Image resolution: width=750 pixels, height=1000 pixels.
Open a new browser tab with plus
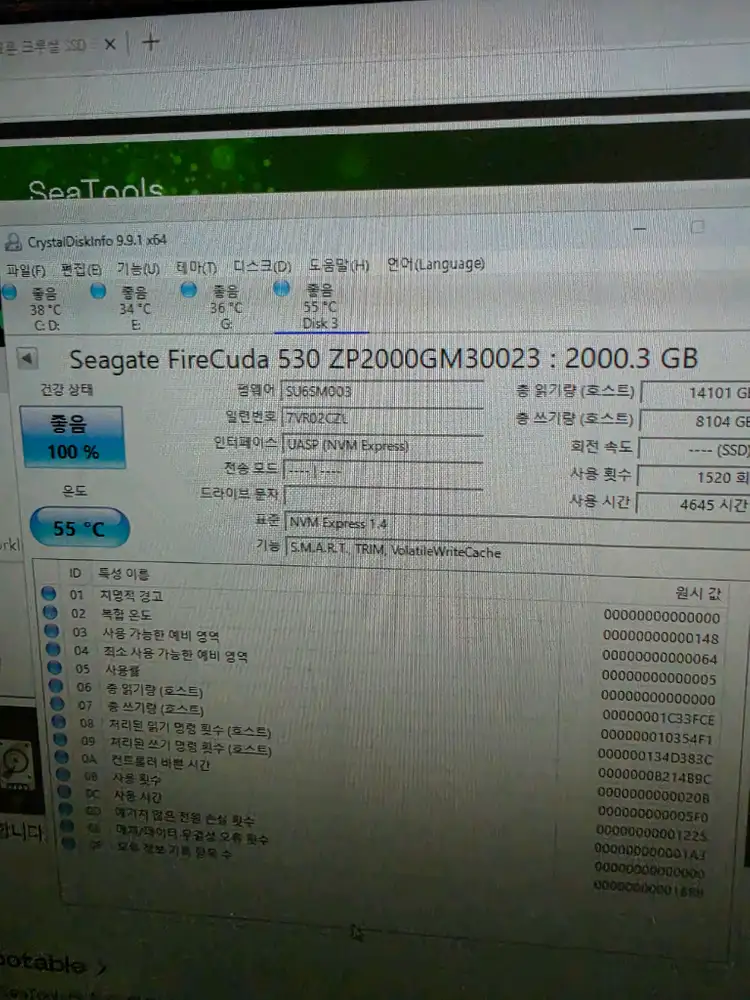151,42
